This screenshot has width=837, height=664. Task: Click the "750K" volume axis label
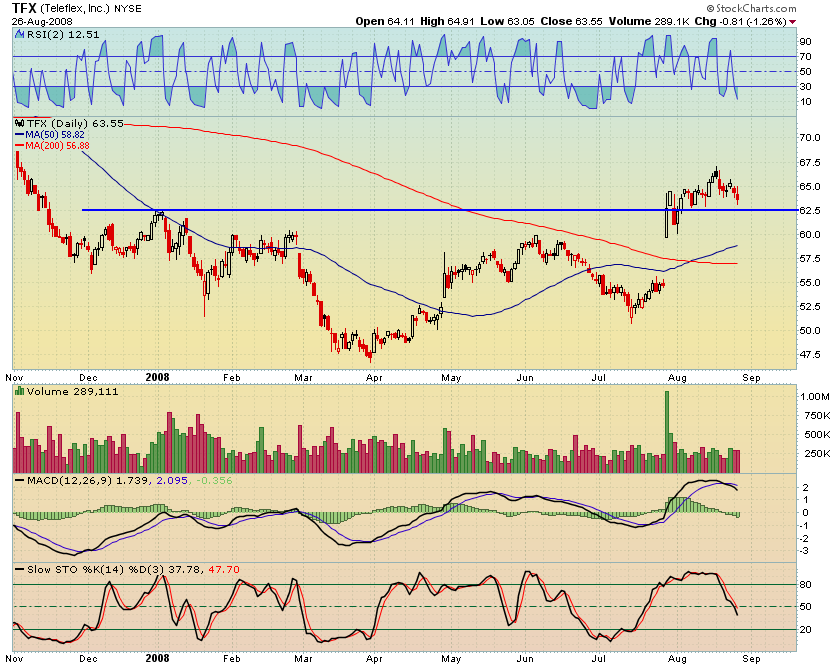(817, 416)
